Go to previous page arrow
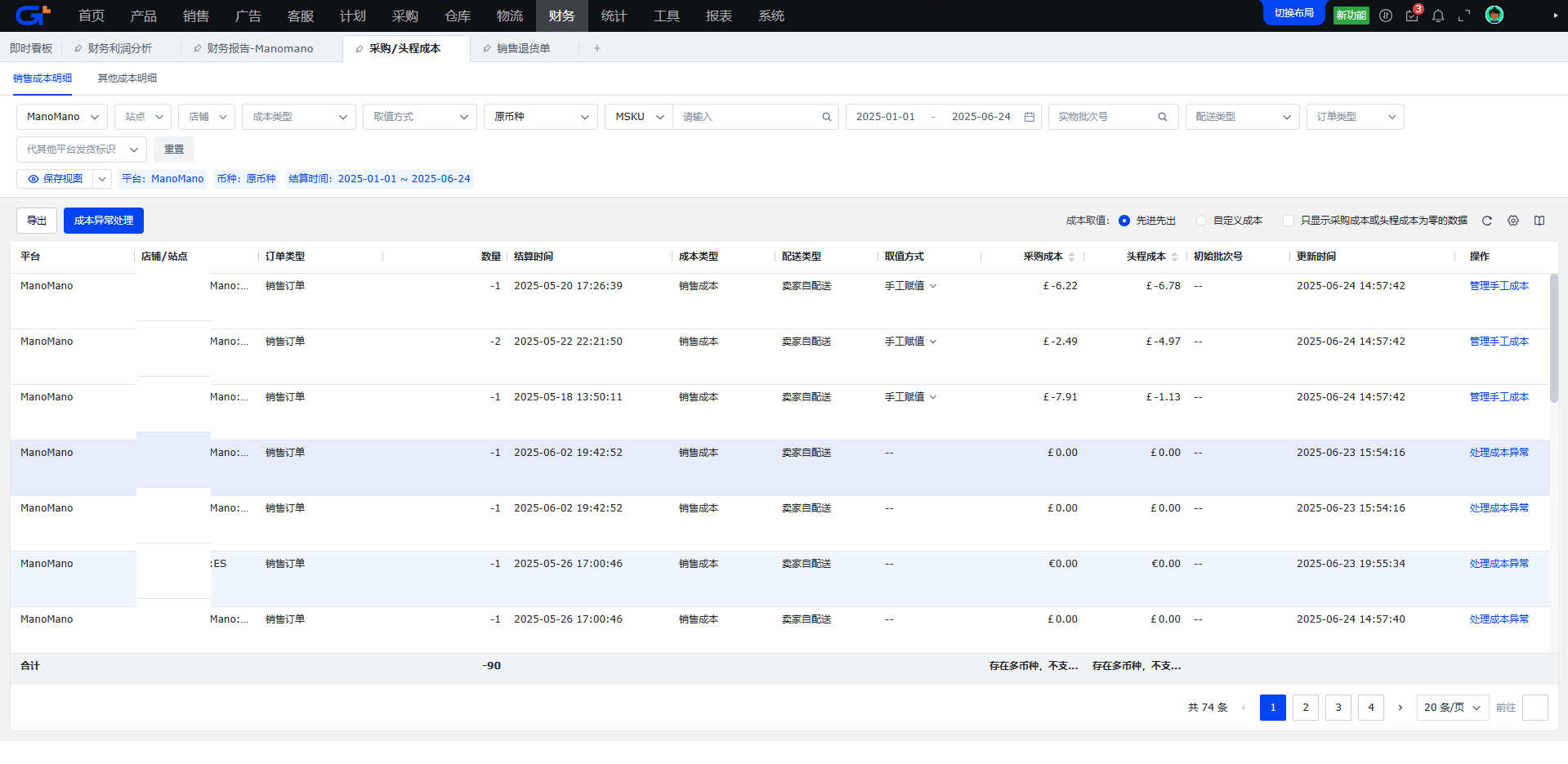The width and height of the screenshot is (1568, 764). [x=1244, y=708]
